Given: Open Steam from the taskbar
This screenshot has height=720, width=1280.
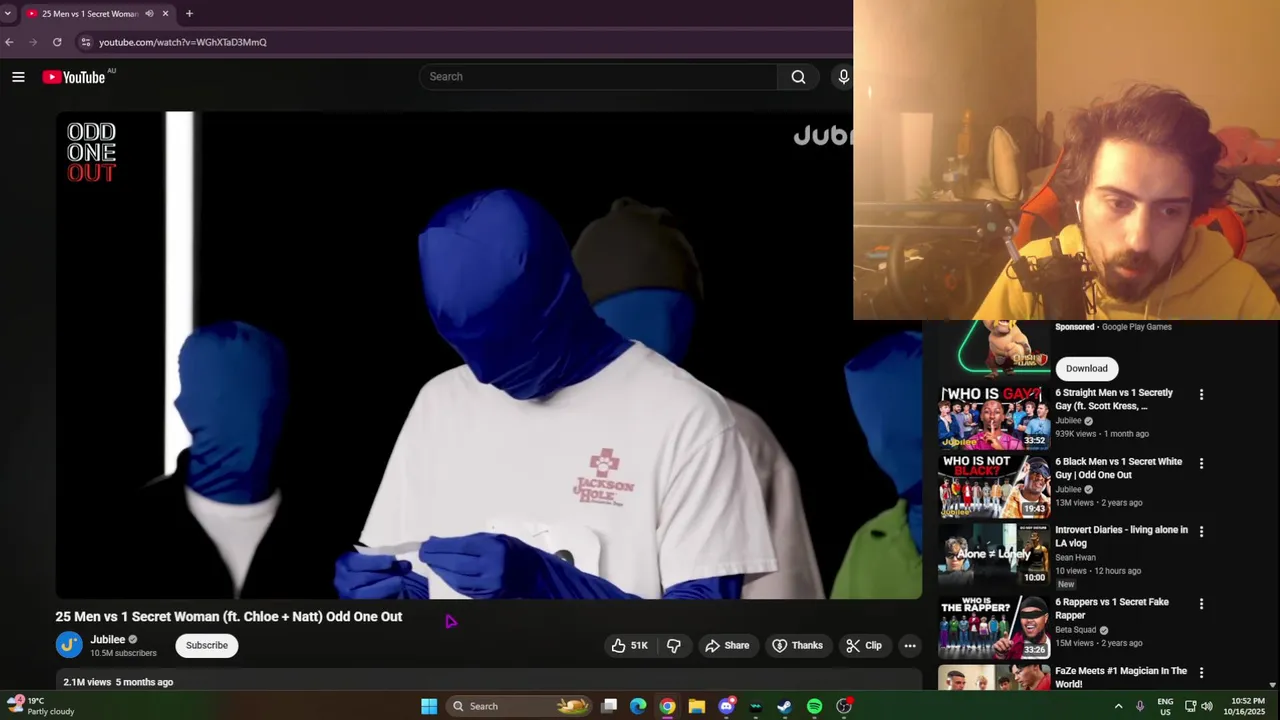Looking at the screenshot, I should [x=785, y=706].
